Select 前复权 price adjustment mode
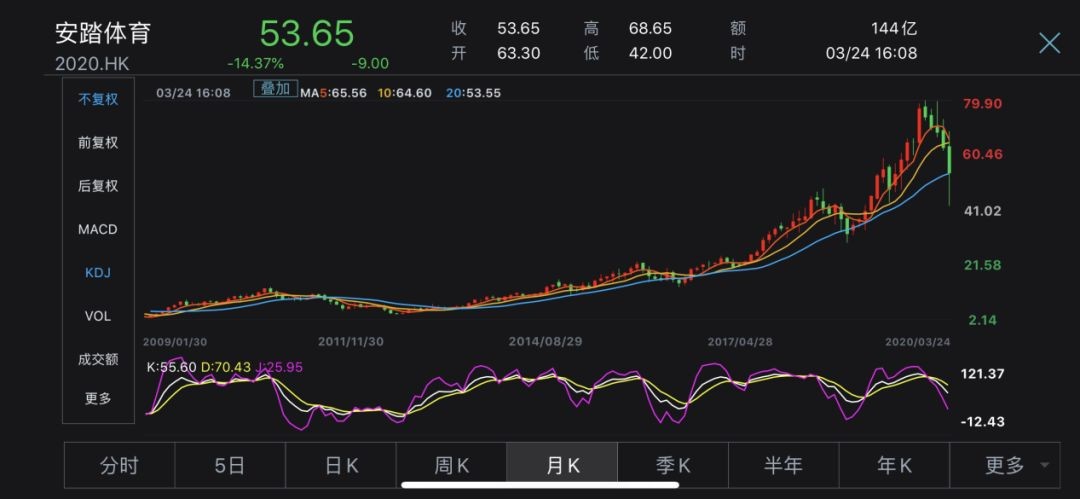The height and width of the screenshot is (499, 1080). (x=98, y=143)
